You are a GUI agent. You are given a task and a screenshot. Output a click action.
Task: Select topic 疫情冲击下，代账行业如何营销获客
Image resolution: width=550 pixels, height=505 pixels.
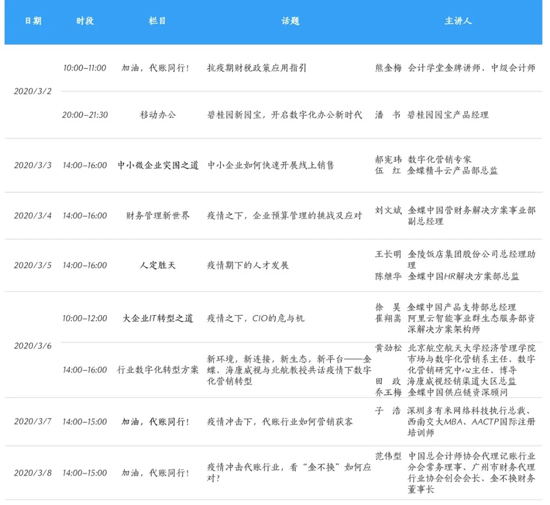pos(280,422)
